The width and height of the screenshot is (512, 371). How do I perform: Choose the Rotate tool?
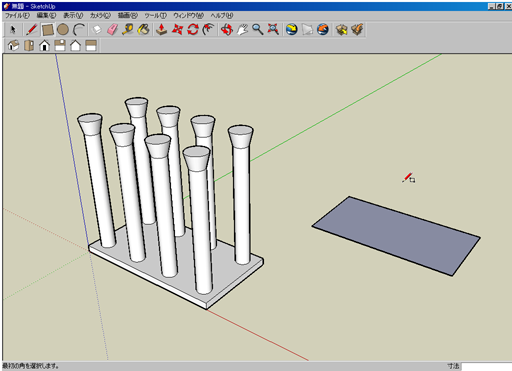coord(193,30)
